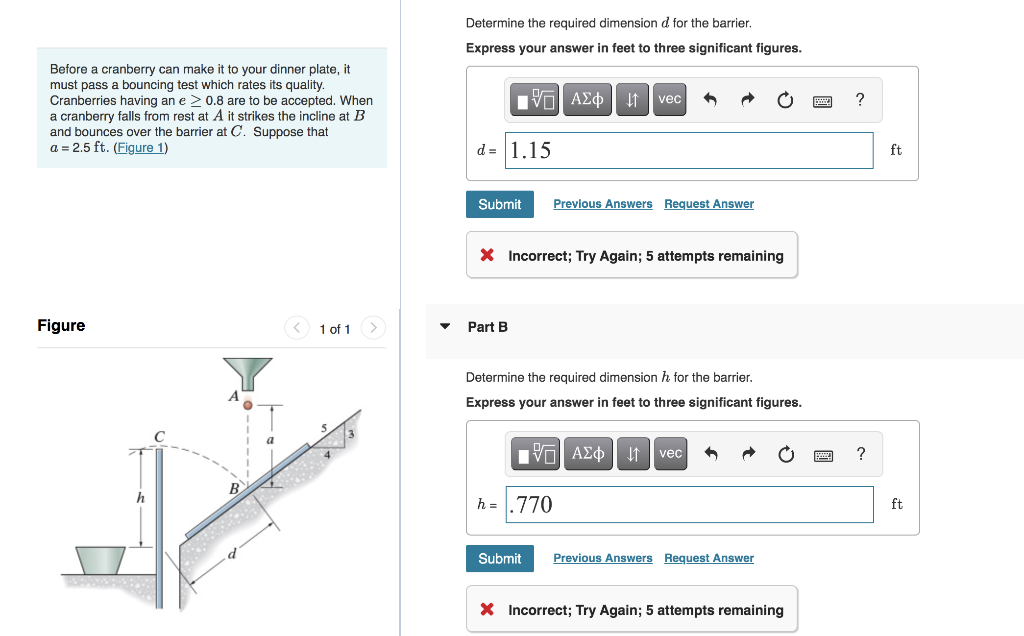The image size is (1024, 636).
Task: Submit the answer for h
Action: tap(500, 559)
